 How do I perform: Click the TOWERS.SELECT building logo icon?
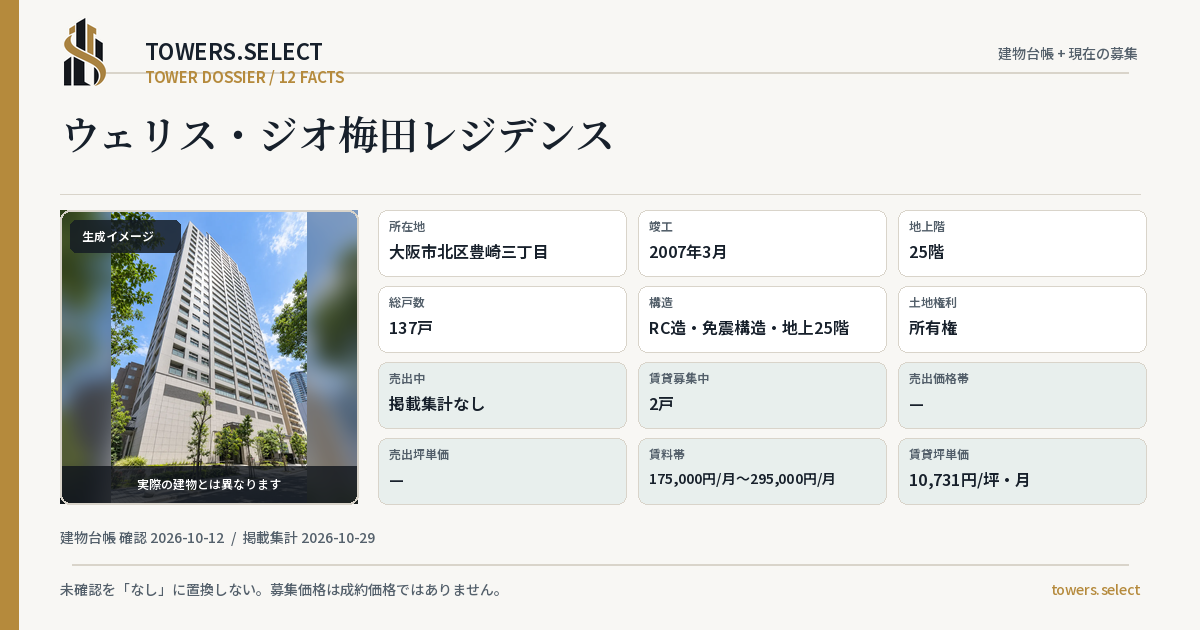84,52
